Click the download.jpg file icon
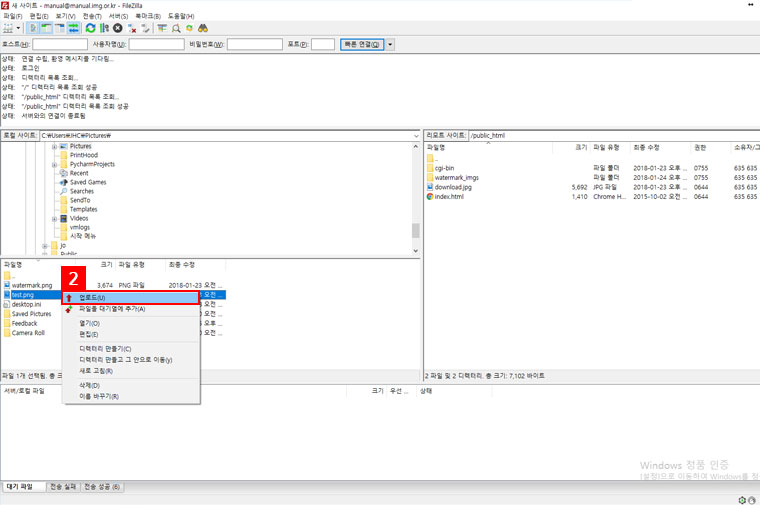Viewport: 760px width, 505px height. [x=430, y=187]
